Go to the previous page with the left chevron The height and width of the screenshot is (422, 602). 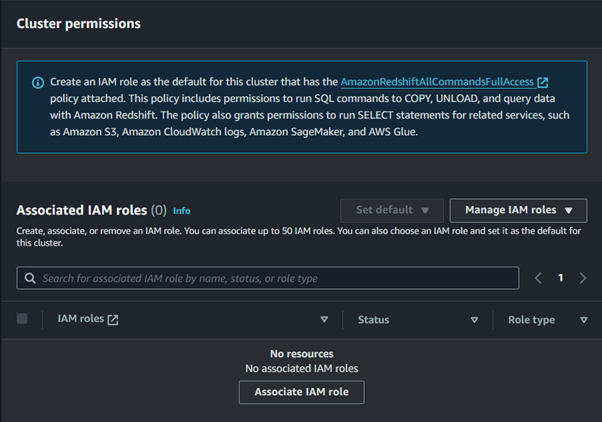538,278
